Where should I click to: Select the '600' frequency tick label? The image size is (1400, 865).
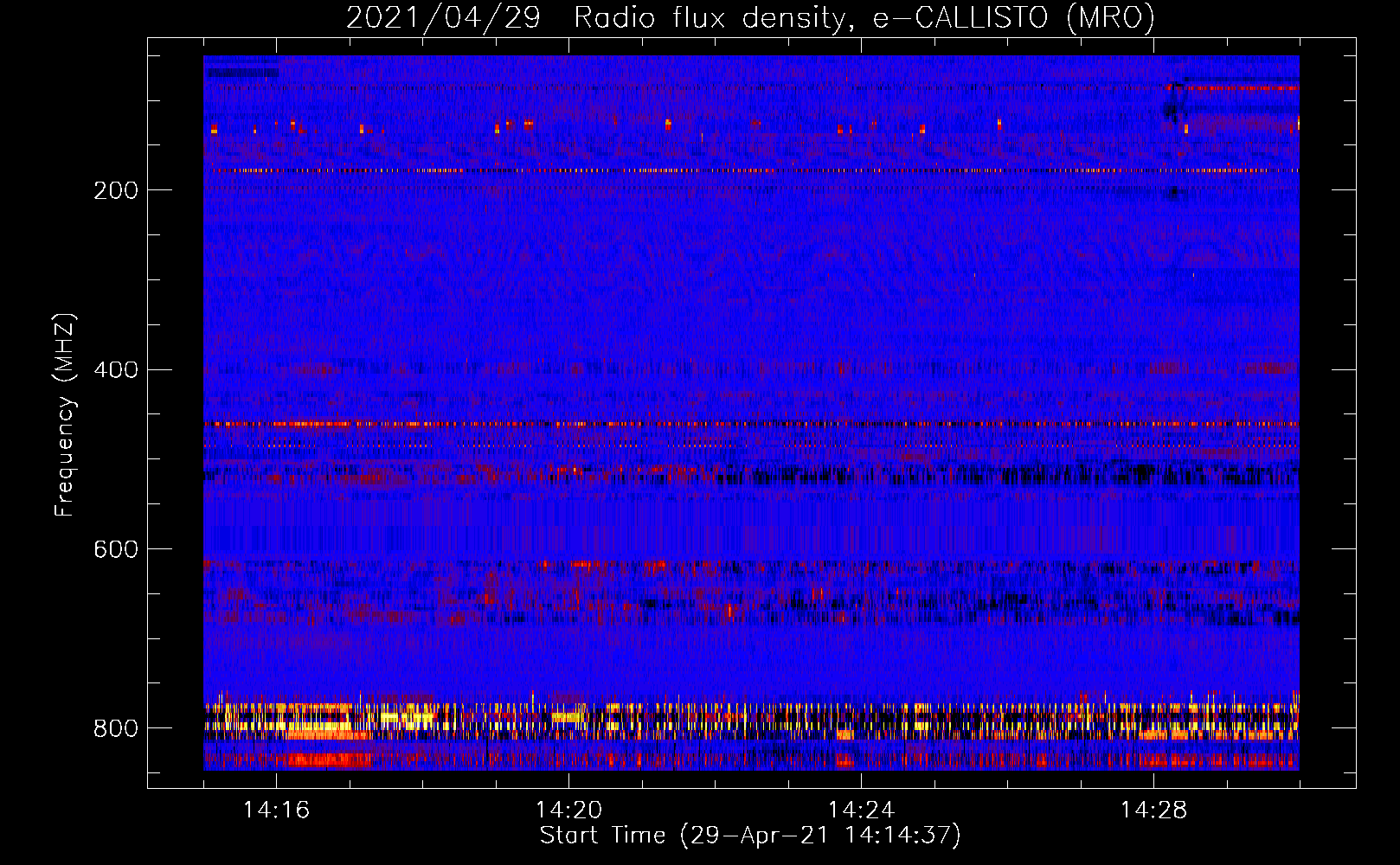coord(116,550)
